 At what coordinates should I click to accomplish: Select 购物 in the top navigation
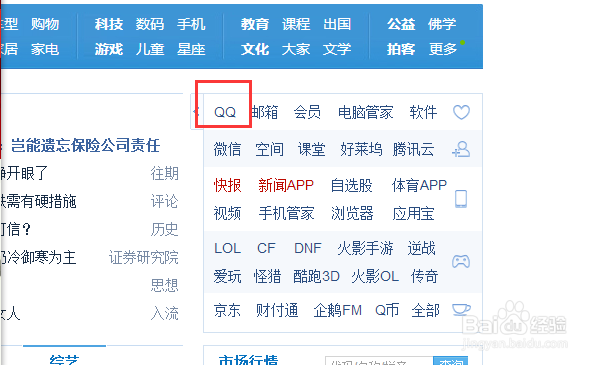pos(45,24)
